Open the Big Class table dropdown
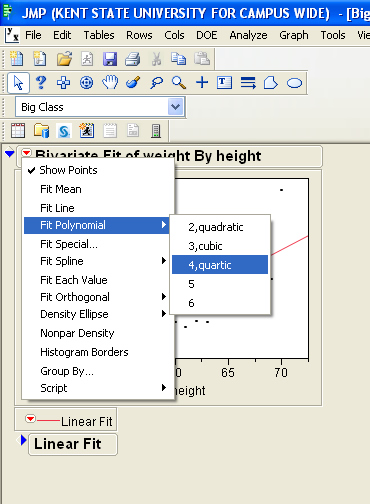Image resolution: width=370 pixels, height=504 pixels. click(176, 107)
